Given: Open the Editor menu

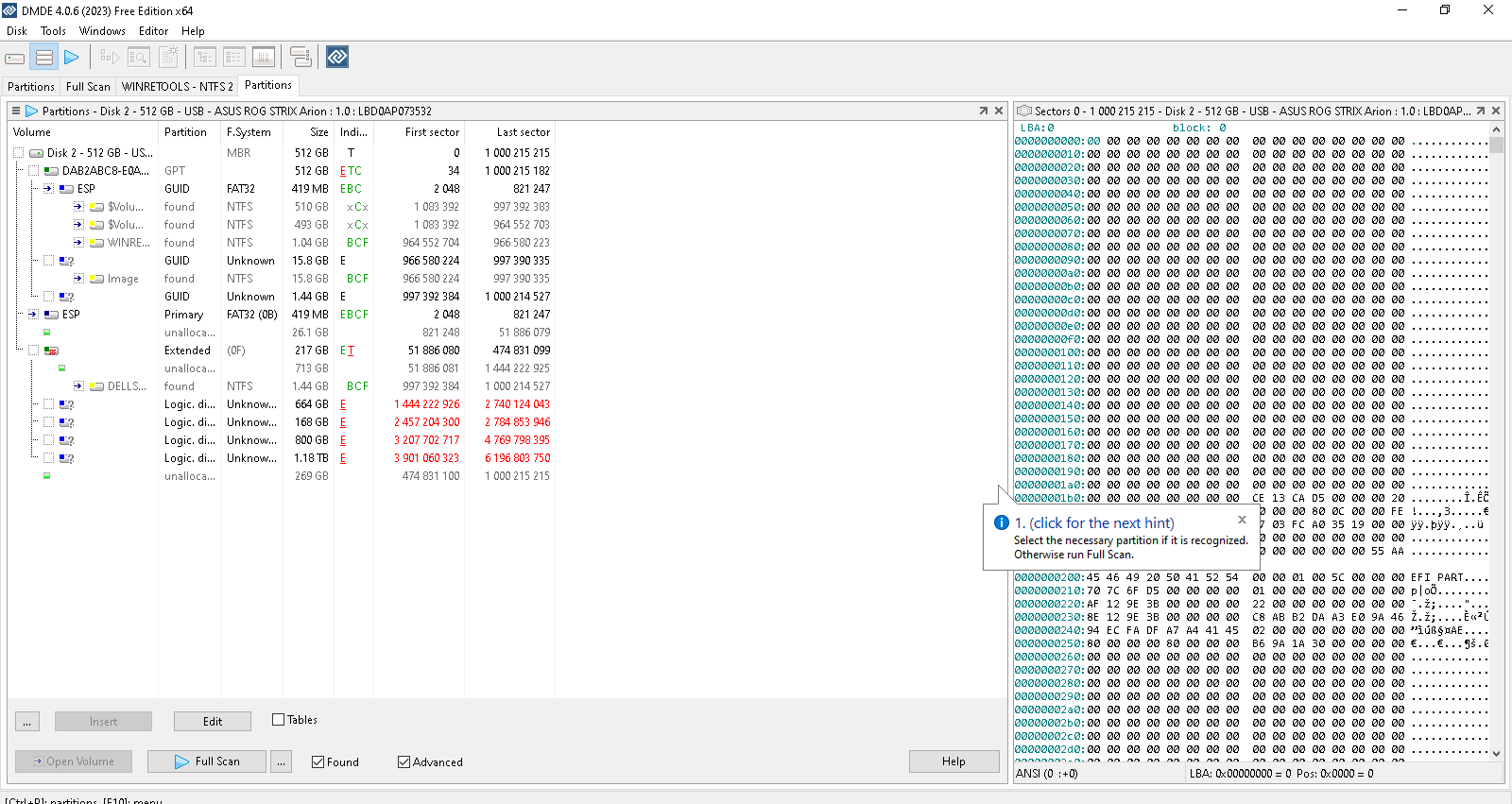Looking at the screenshot, I should pos(153,31).
